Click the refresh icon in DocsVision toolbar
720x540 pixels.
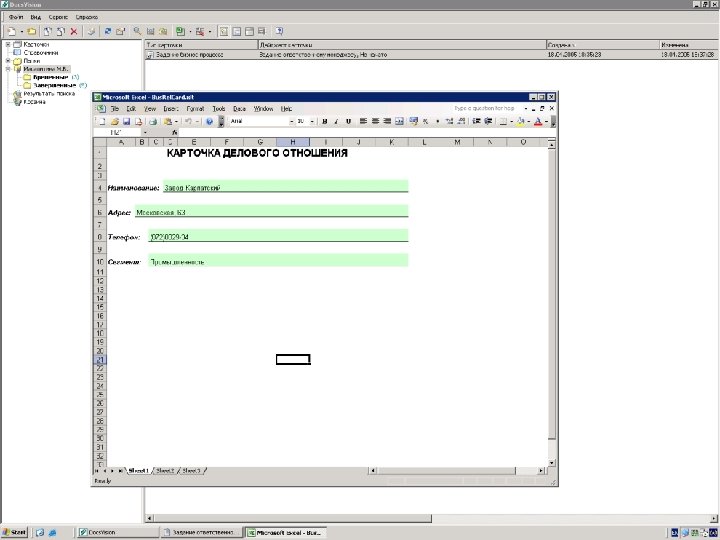[108, 31]
